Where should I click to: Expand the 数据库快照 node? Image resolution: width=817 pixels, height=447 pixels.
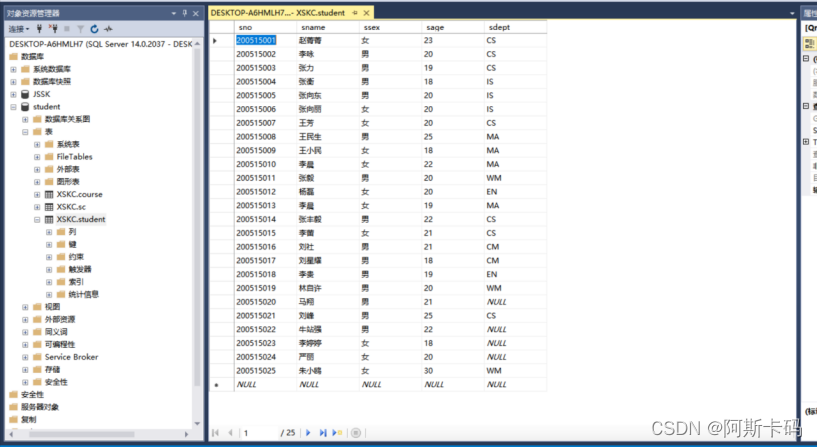click(x=14, y=82)
